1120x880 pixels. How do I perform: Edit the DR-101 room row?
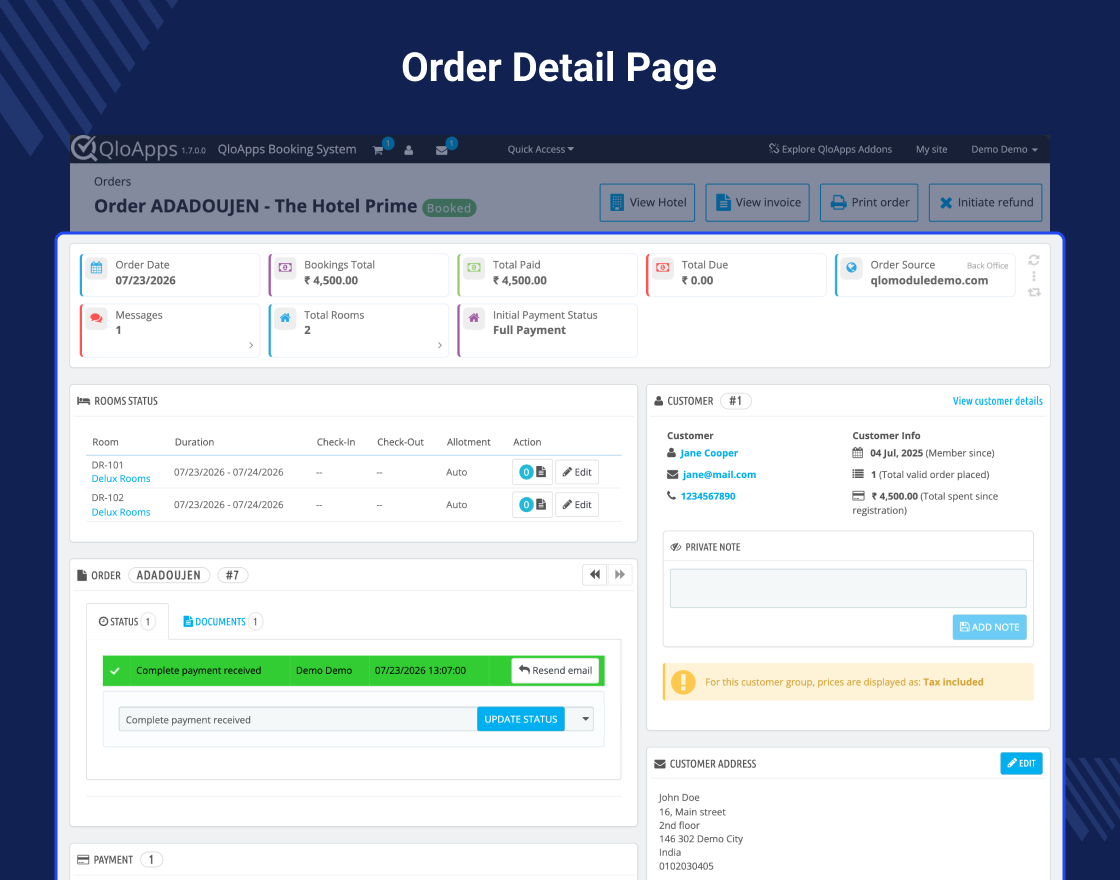(x=577, y=472)
